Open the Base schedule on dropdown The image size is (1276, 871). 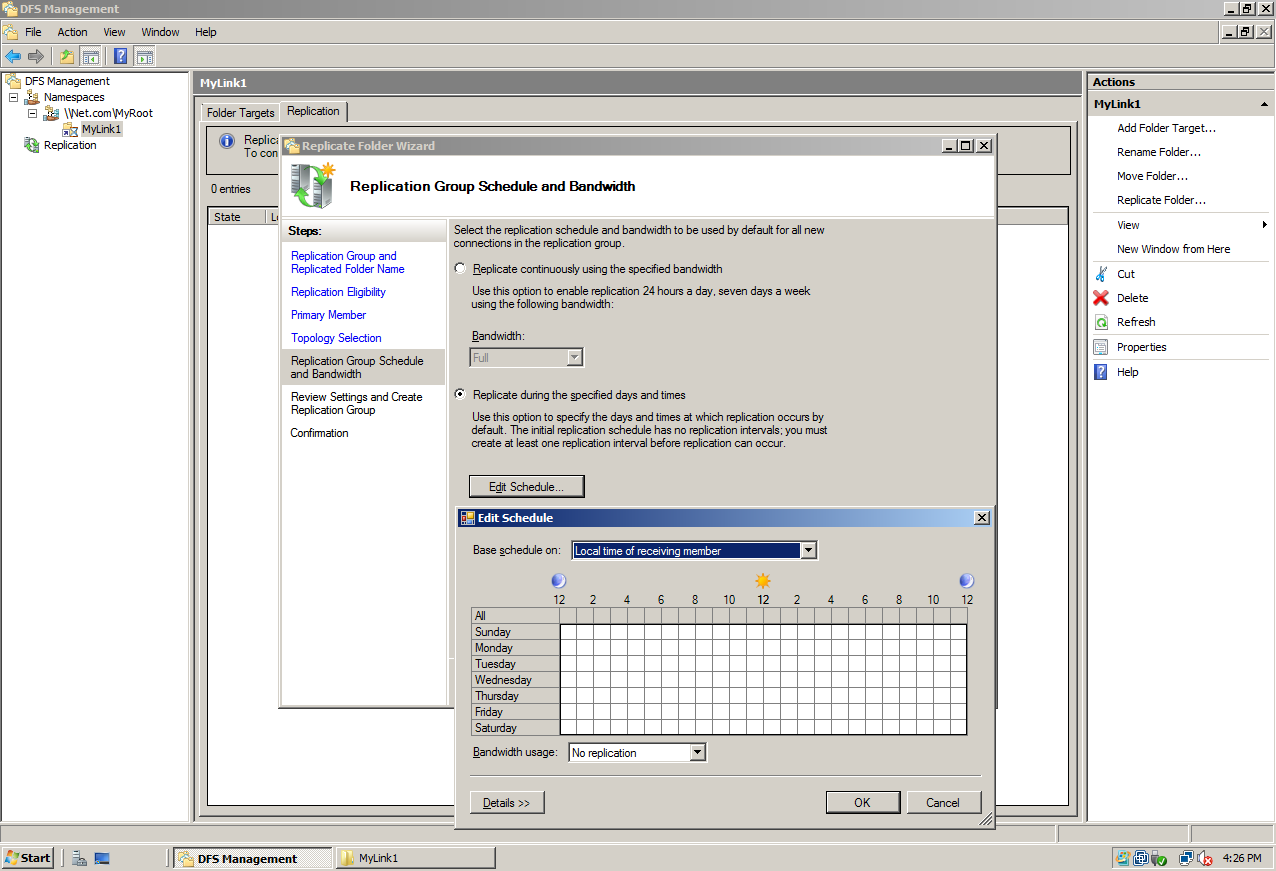point(808,550)
